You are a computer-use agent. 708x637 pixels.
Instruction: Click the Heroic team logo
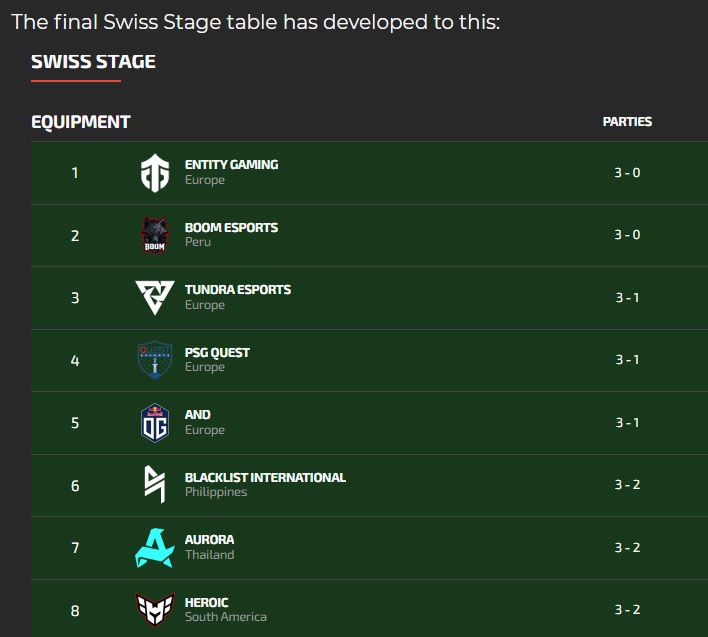point(155,608)
